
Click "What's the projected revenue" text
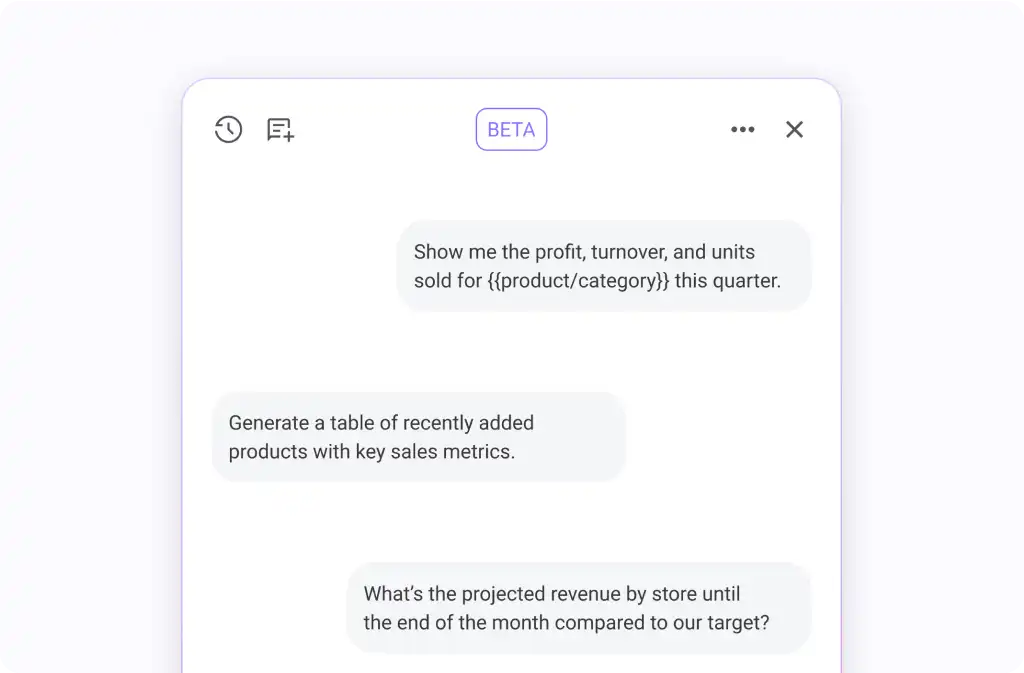491,594
